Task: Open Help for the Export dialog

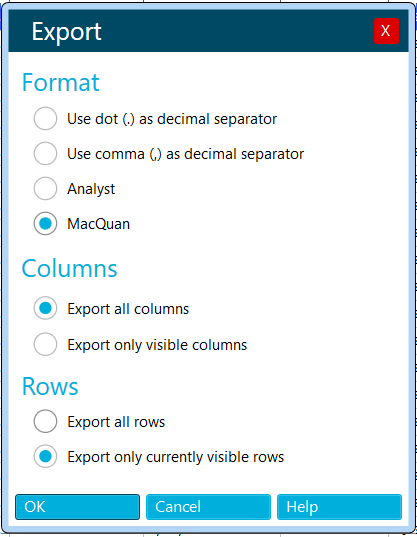Action: (339, 507)
